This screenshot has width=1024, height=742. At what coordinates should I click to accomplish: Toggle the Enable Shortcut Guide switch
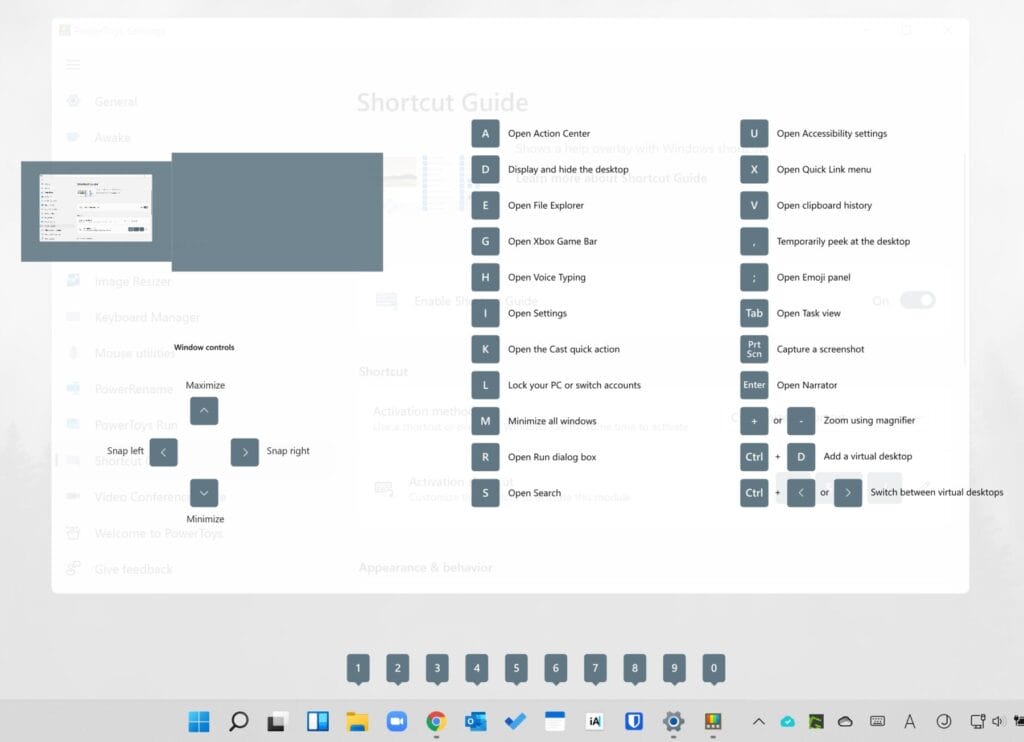pos(918,300)
